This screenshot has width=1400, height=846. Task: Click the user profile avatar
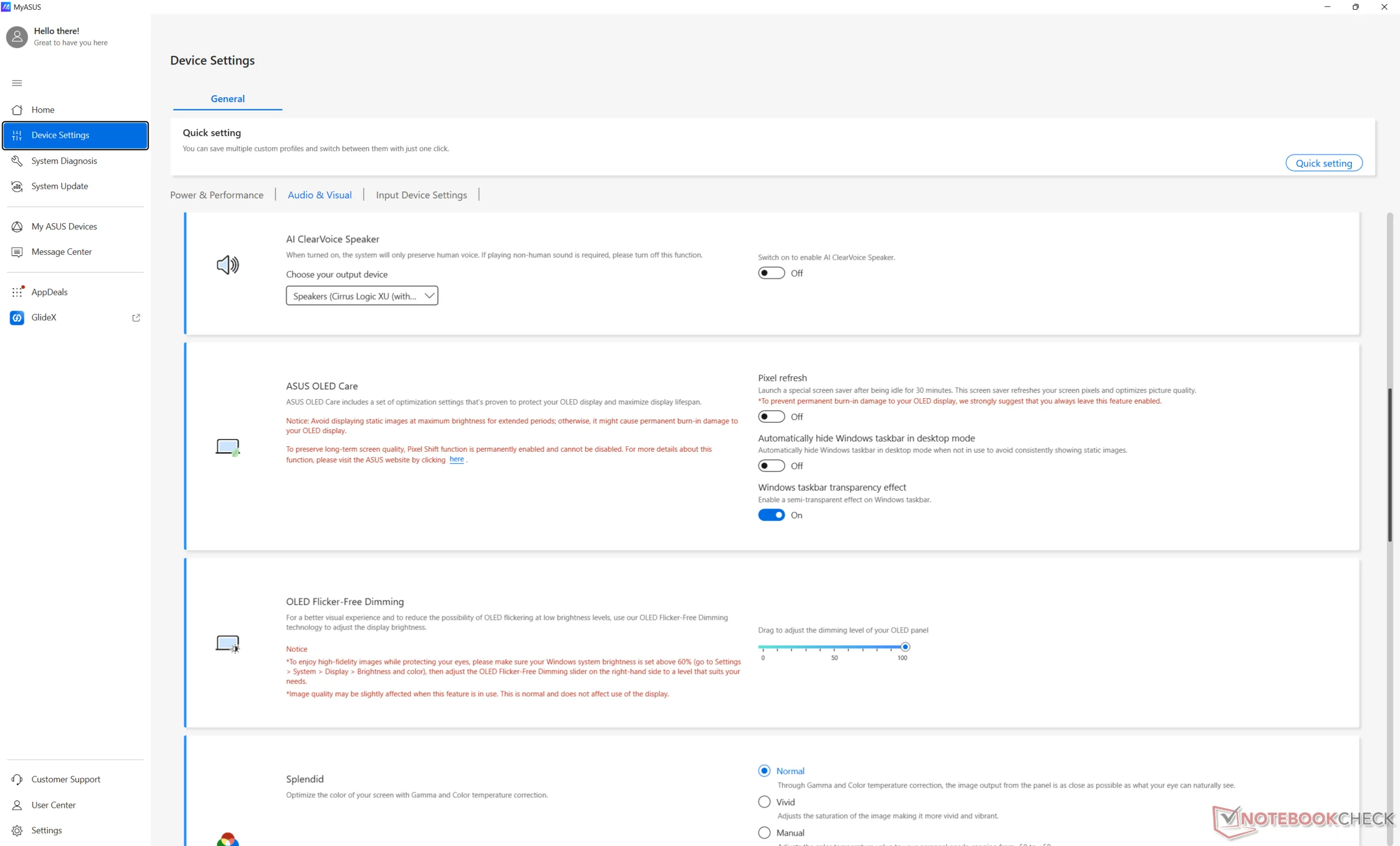(17, 37)
